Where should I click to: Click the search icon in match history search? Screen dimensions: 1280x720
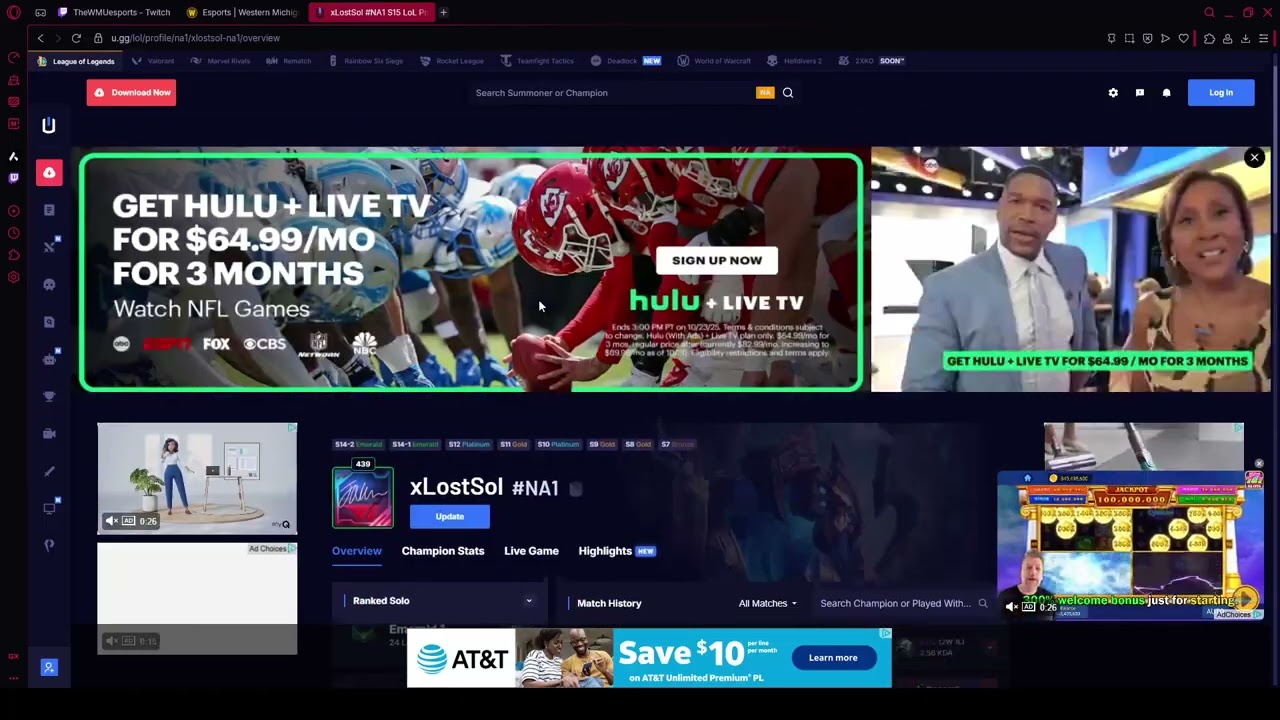[983, 604]
